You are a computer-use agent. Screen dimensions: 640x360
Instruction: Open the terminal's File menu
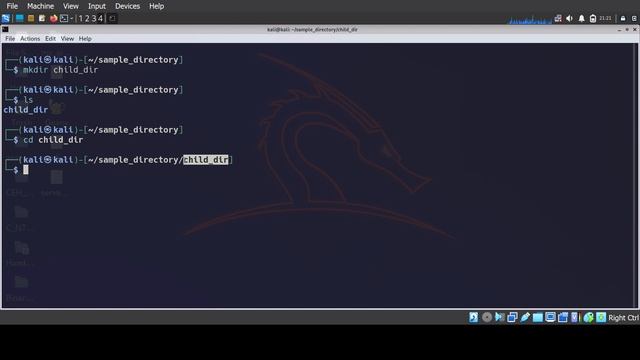[x=10, y=38]
